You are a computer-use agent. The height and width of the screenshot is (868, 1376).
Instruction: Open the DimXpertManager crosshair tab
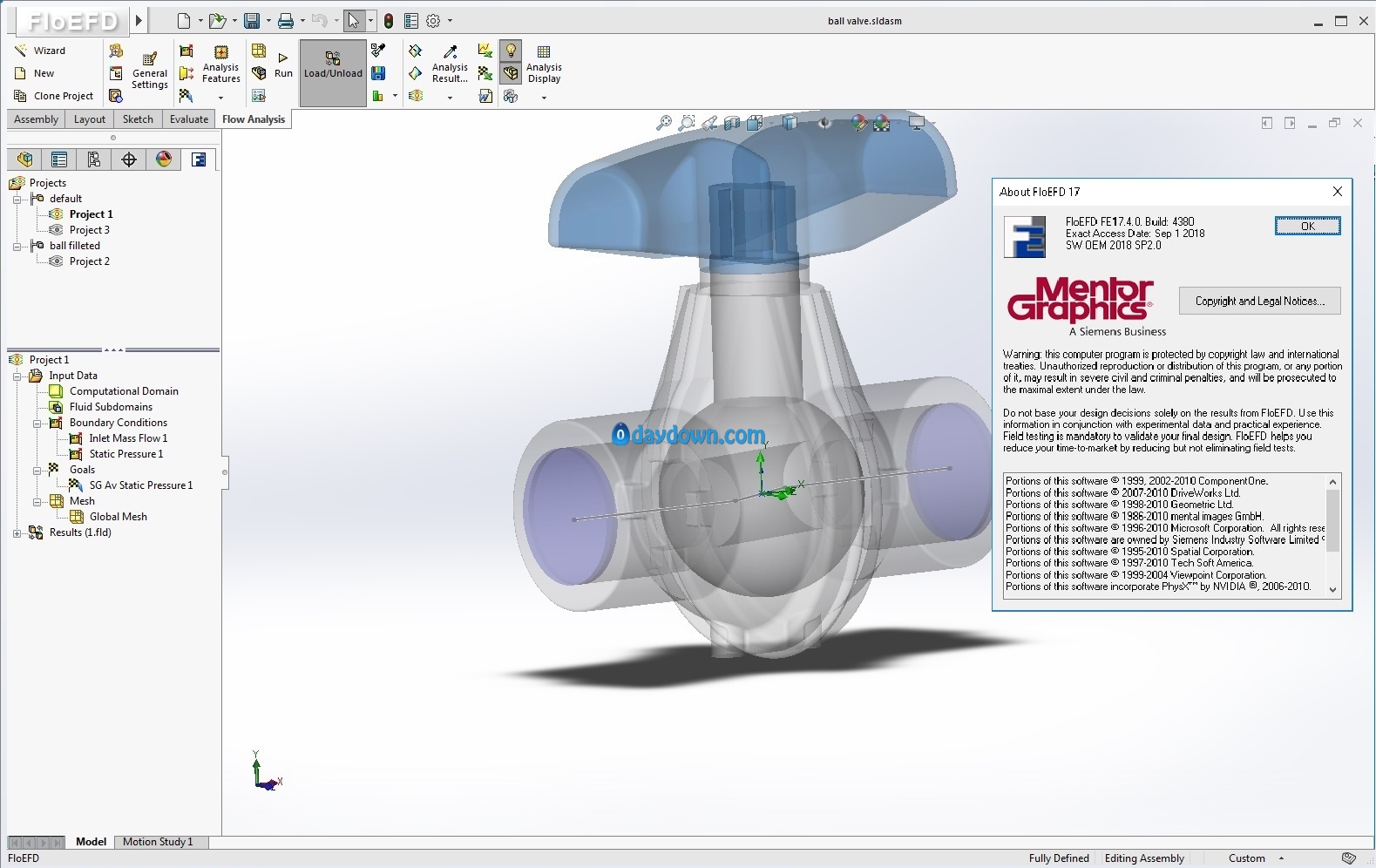[x=129, y=159]
